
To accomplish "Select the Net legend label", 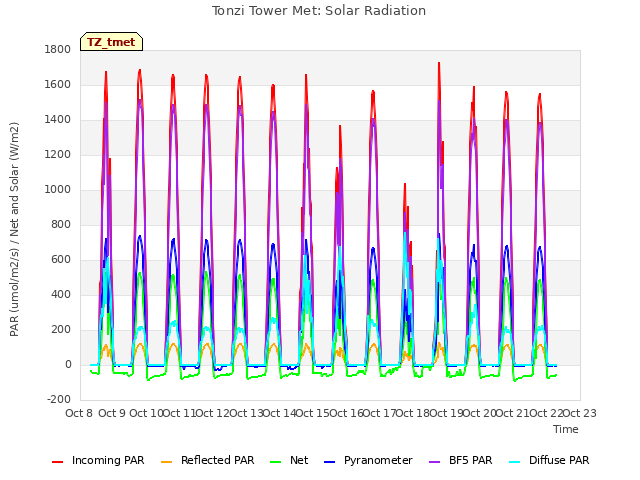I will (299, 460).
